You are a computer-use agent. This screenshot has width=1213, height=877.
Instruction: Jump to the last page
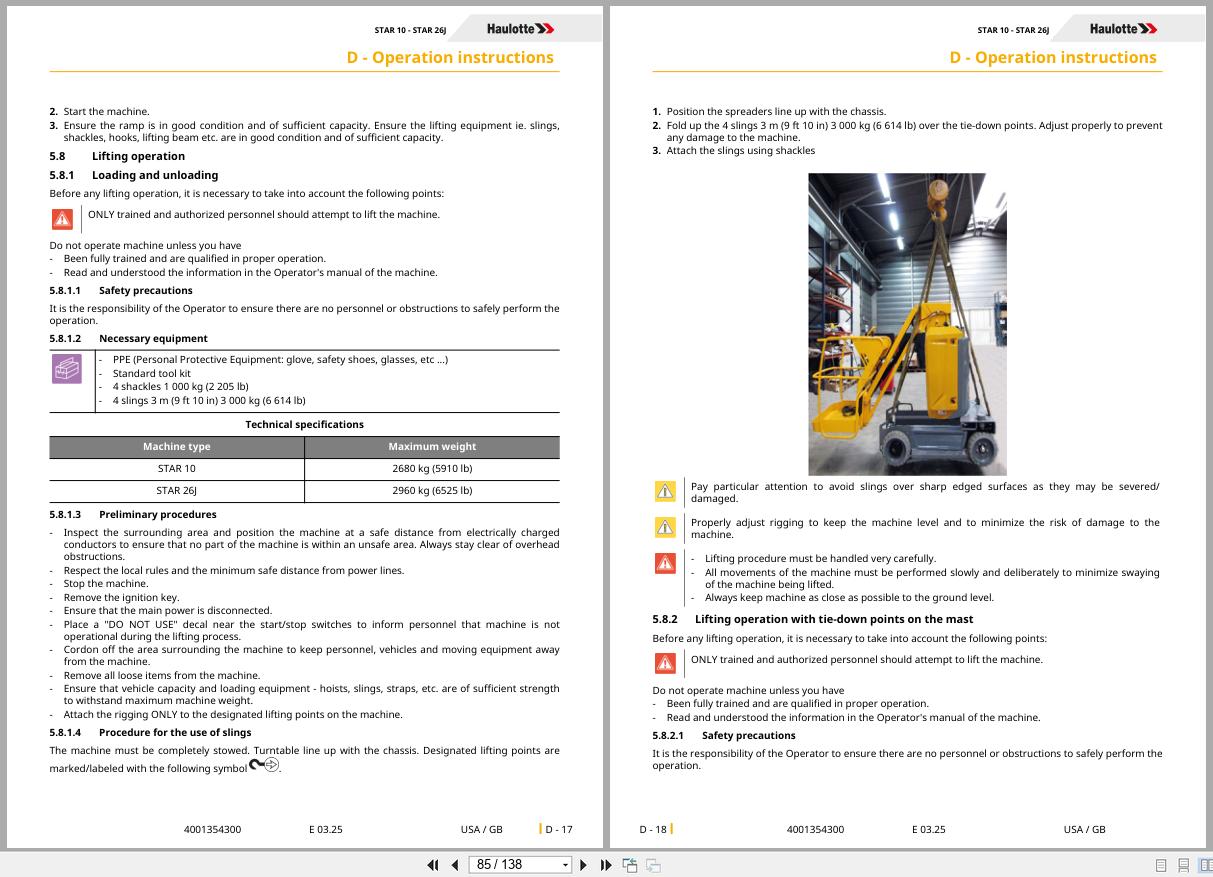click(606, 865)
